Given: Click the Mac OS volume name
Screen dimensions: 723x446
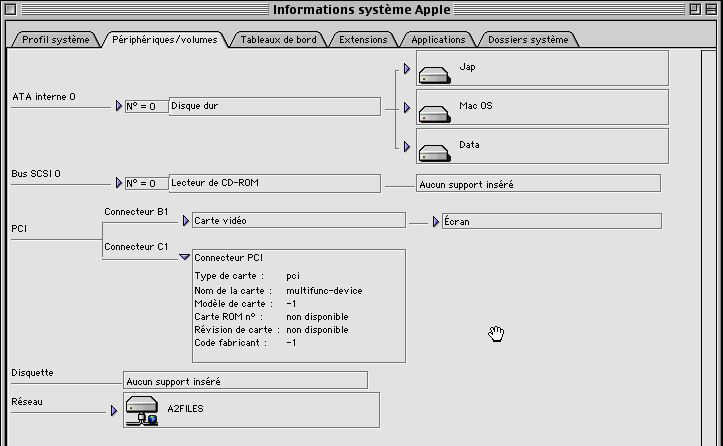Looking at the screenshot, I should tap(475, 106).
